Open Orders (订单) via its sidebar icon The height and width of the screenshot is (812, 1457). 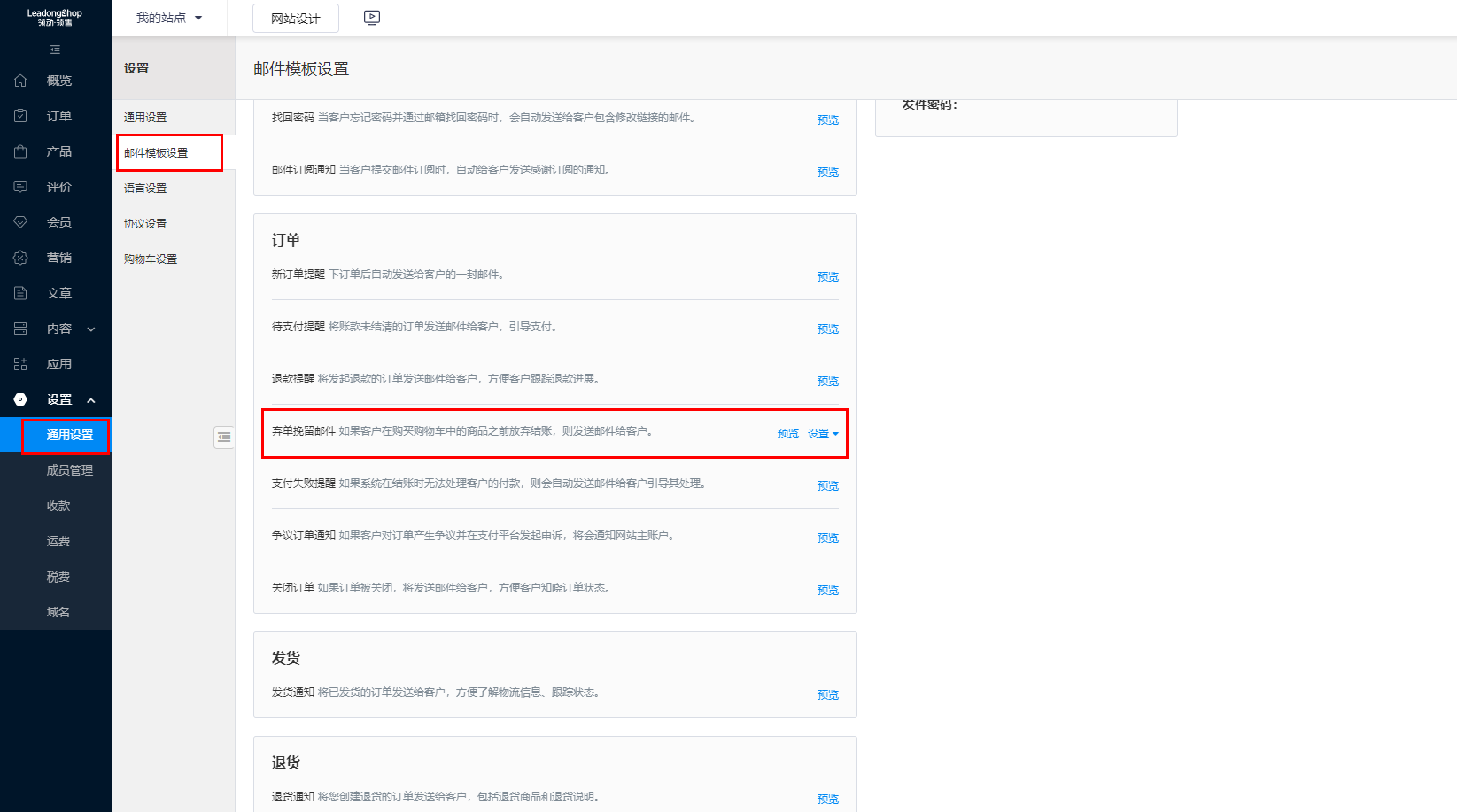pos(20,116)
